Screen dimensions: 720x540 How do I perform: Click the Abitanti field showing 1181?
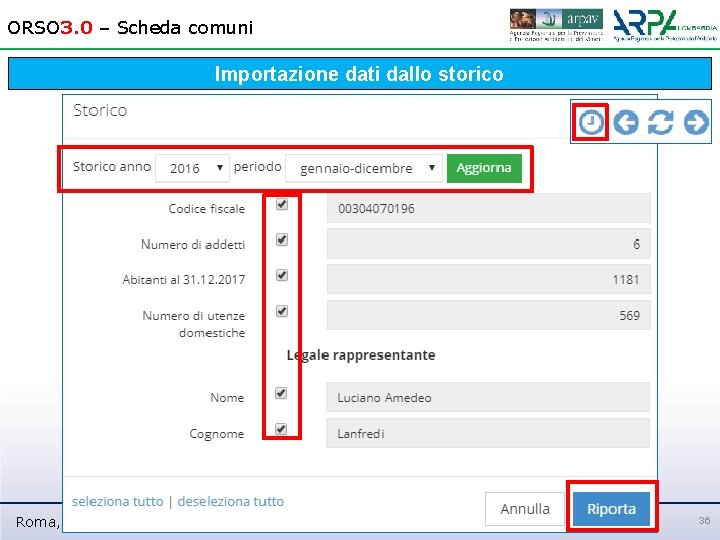point(489,279)
